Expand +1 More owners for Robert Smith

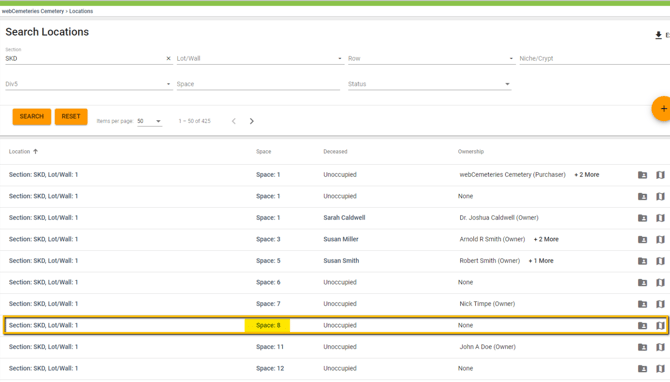tap(541, 261)
